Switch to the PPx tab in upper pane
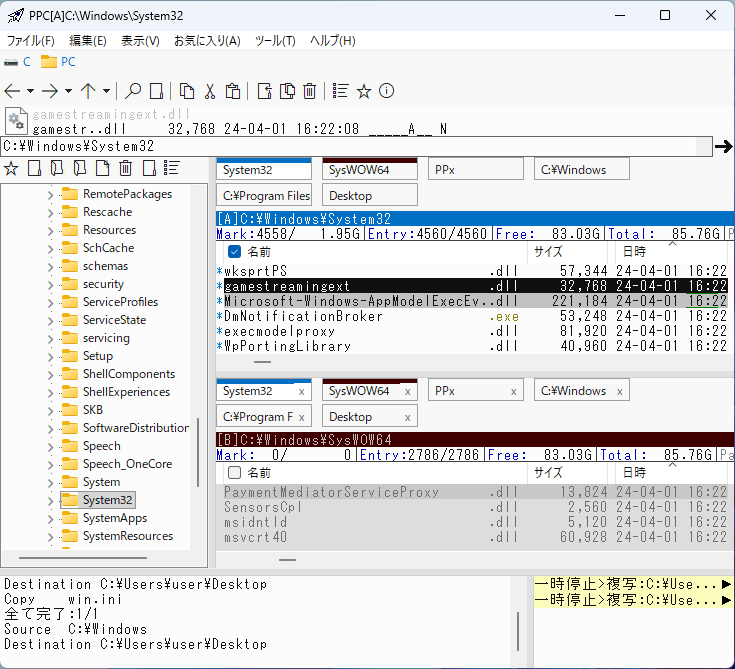This screenshot has width=735, height=669. (476, 170)
